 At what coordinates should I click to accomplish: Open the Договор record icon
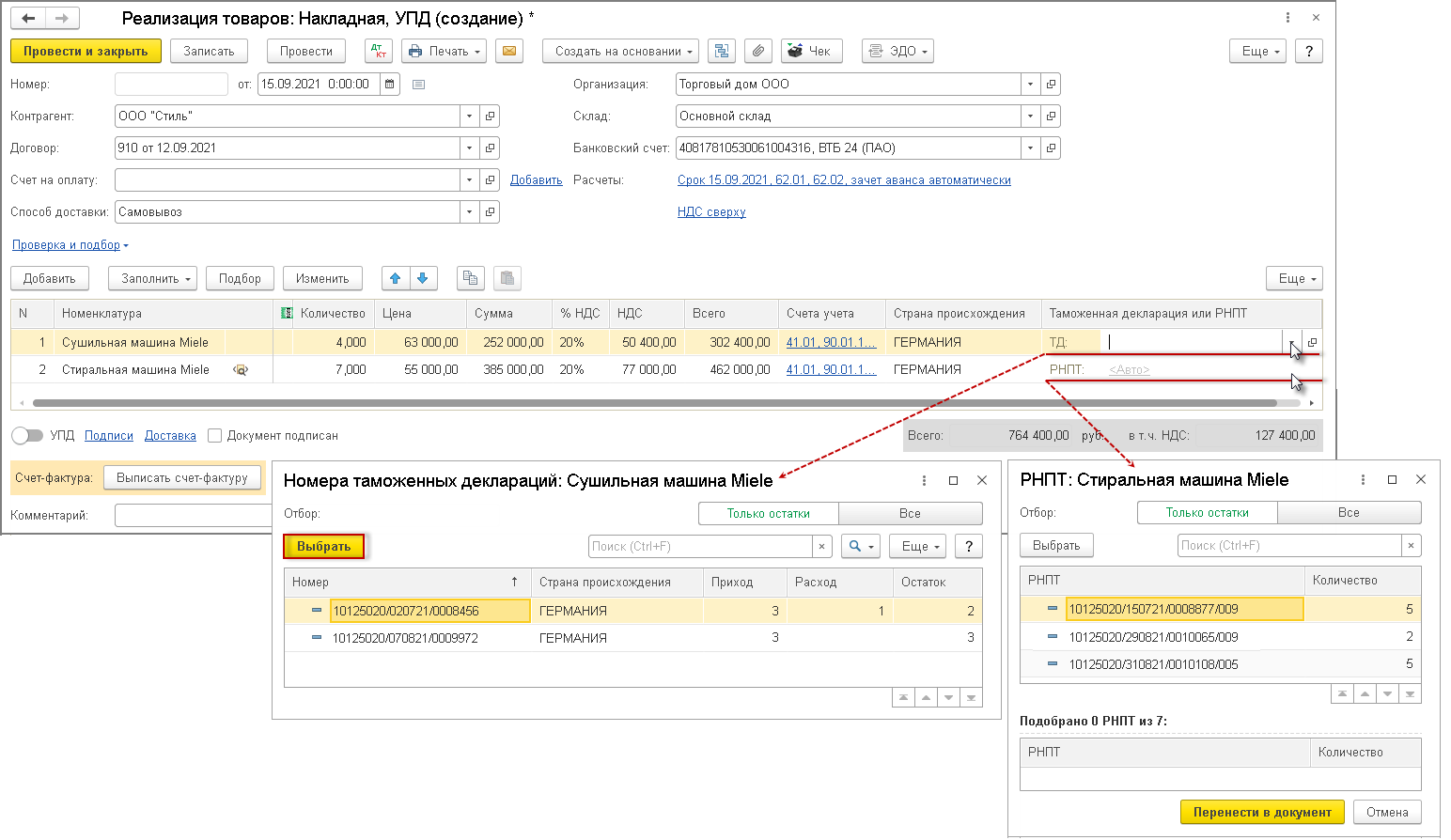490,148
